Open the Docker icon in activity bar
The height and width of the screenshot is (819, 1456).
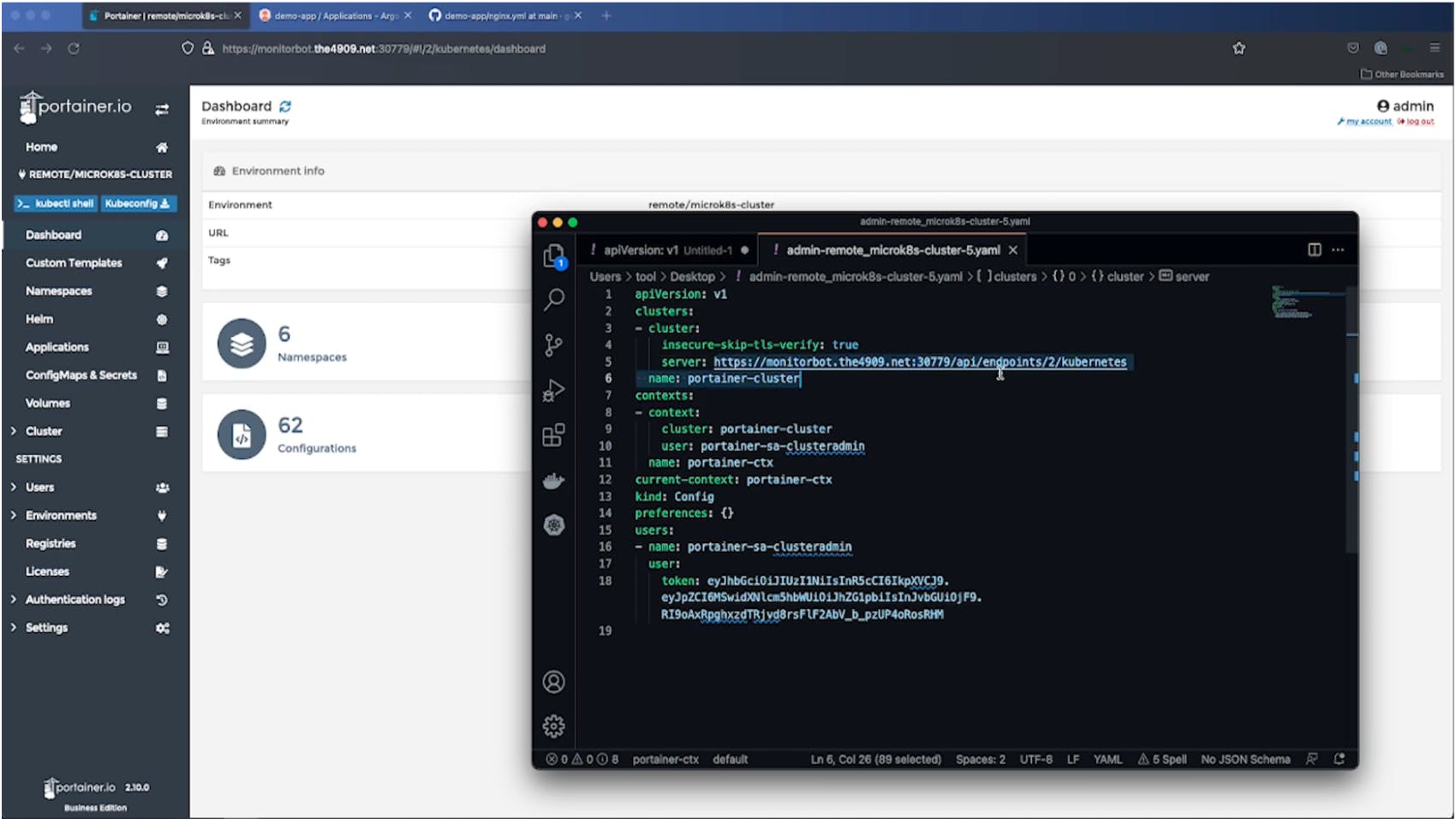click(x=554, y=481)
